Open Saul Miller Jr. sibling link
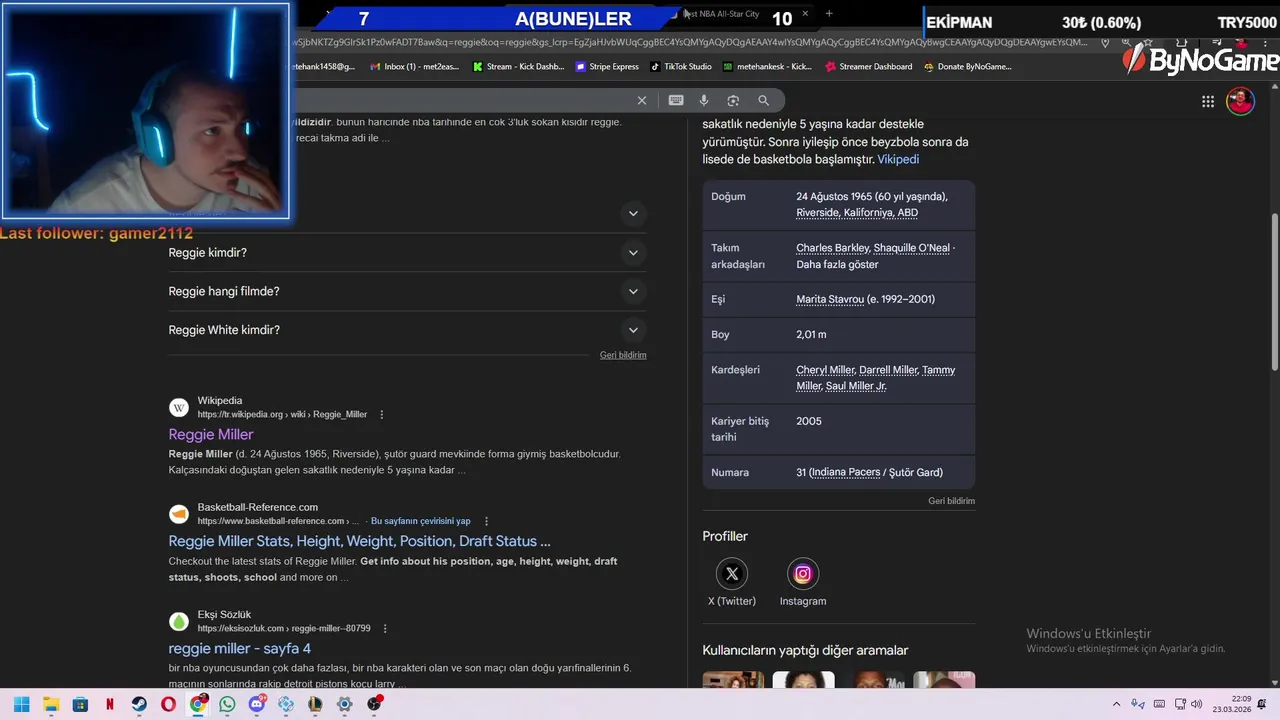Image resolution: width=1280 pixels, height=720 pixels. point(856,386)
